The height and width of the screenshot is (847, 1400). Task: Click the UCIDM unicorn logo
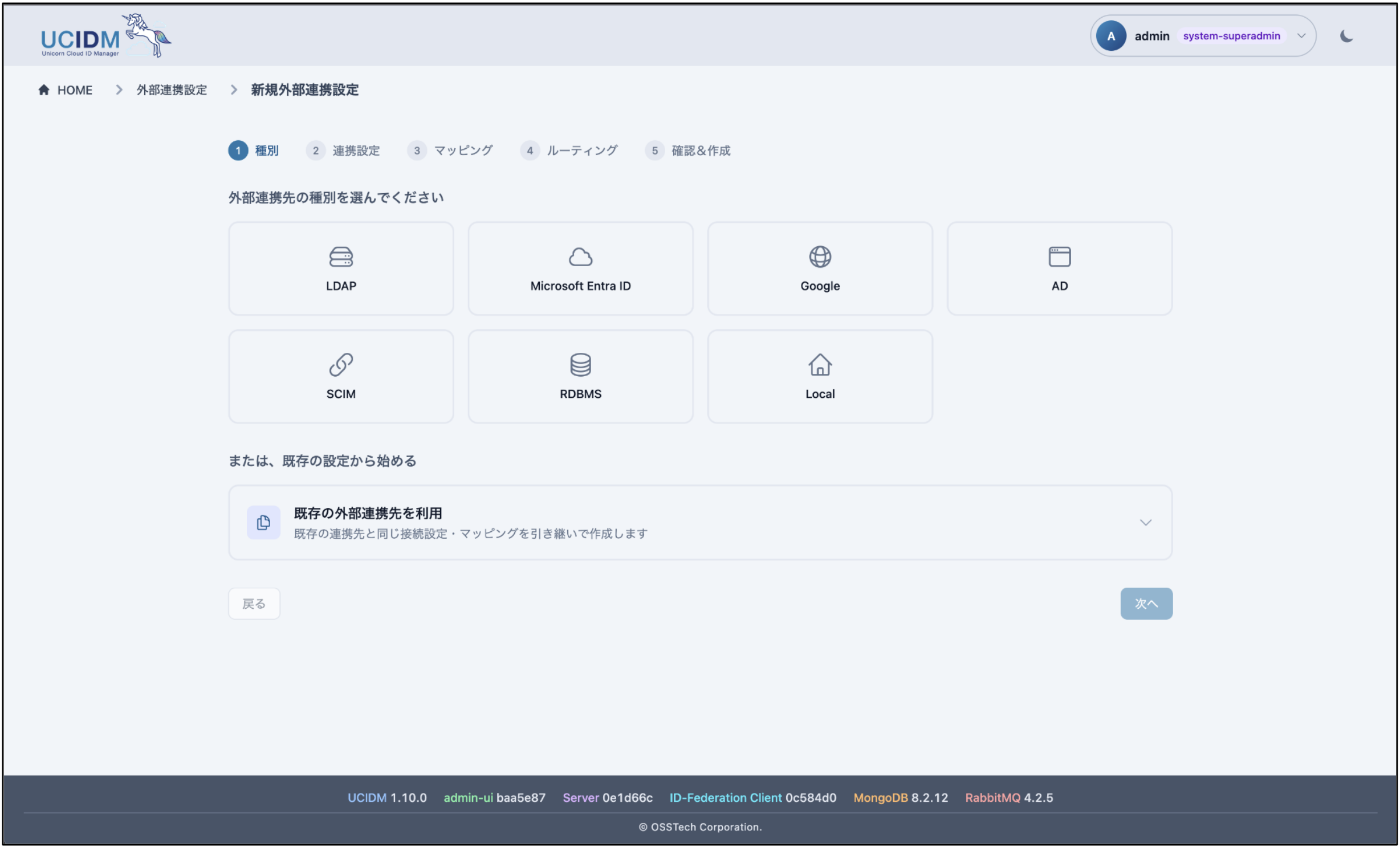(x=106, y=36)
